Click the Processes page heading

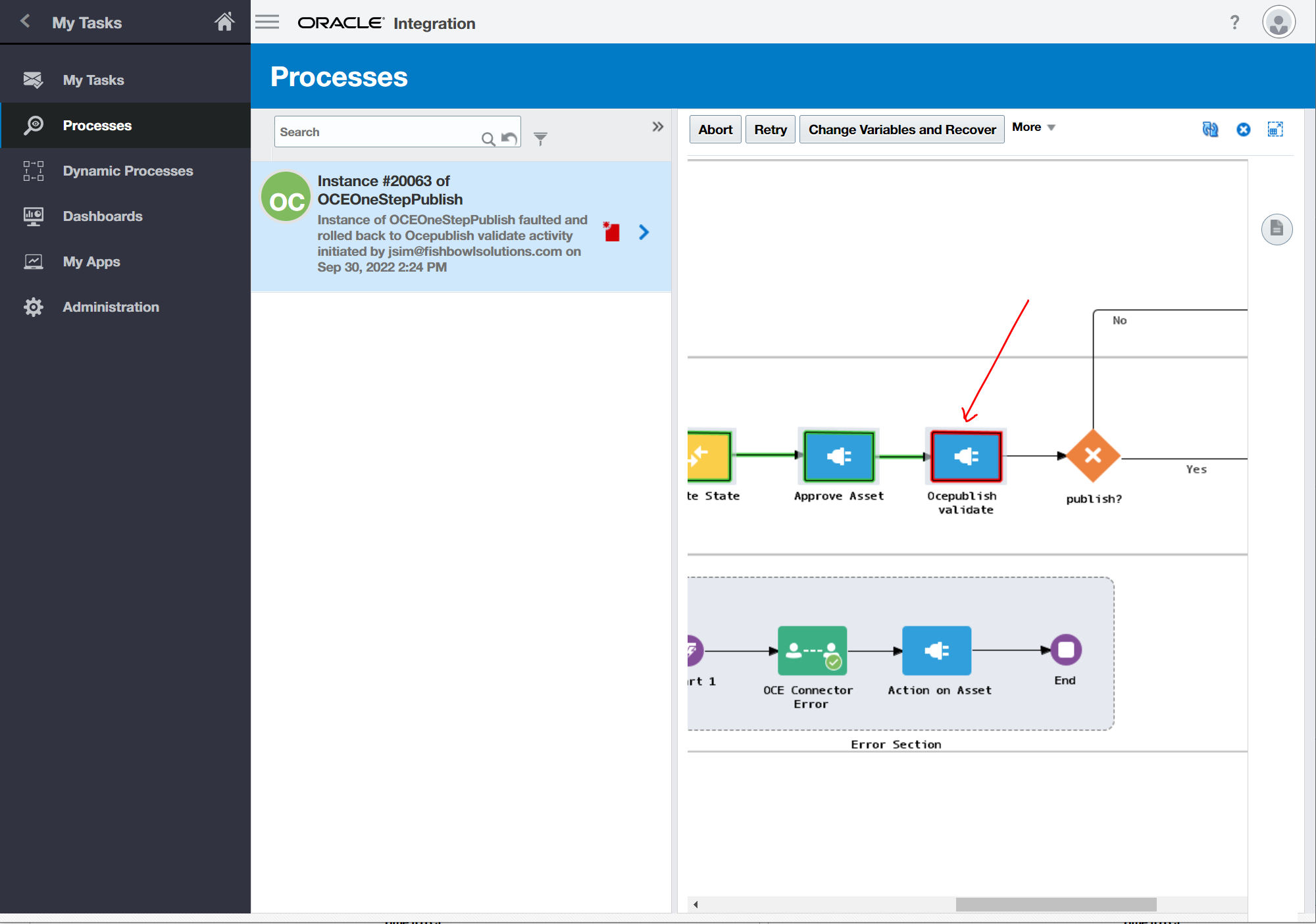[339, 77]
